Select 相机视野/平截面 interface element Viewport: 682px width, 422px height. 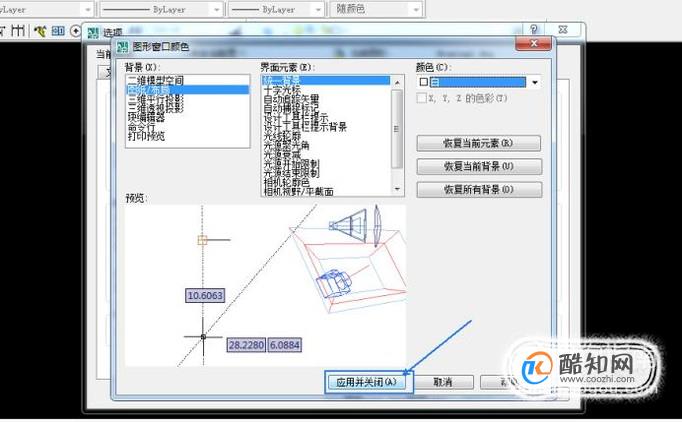click(298, 191)
